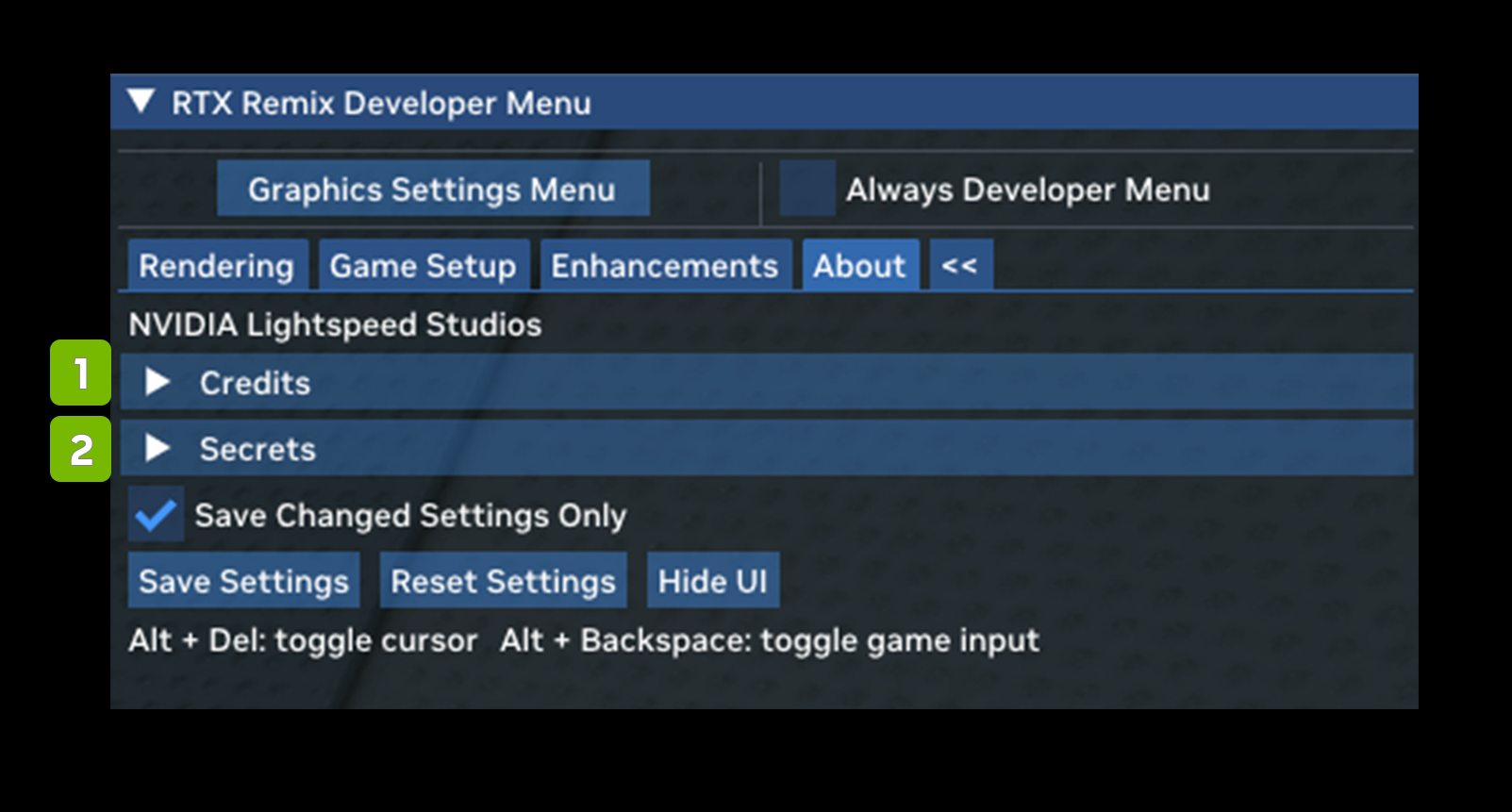1512x812 pixels.
Task: Switch to the Rendering tab
Action: (x=217, y=265)
